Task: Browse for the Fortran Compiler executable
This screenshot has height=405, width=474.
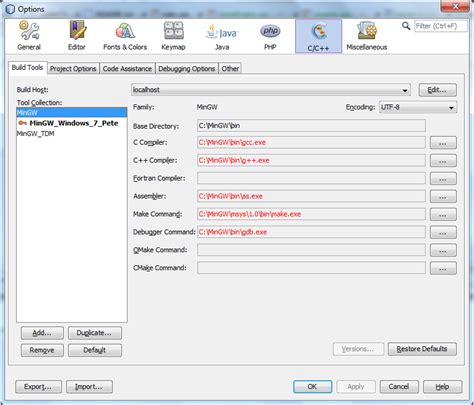Action: 443,179
